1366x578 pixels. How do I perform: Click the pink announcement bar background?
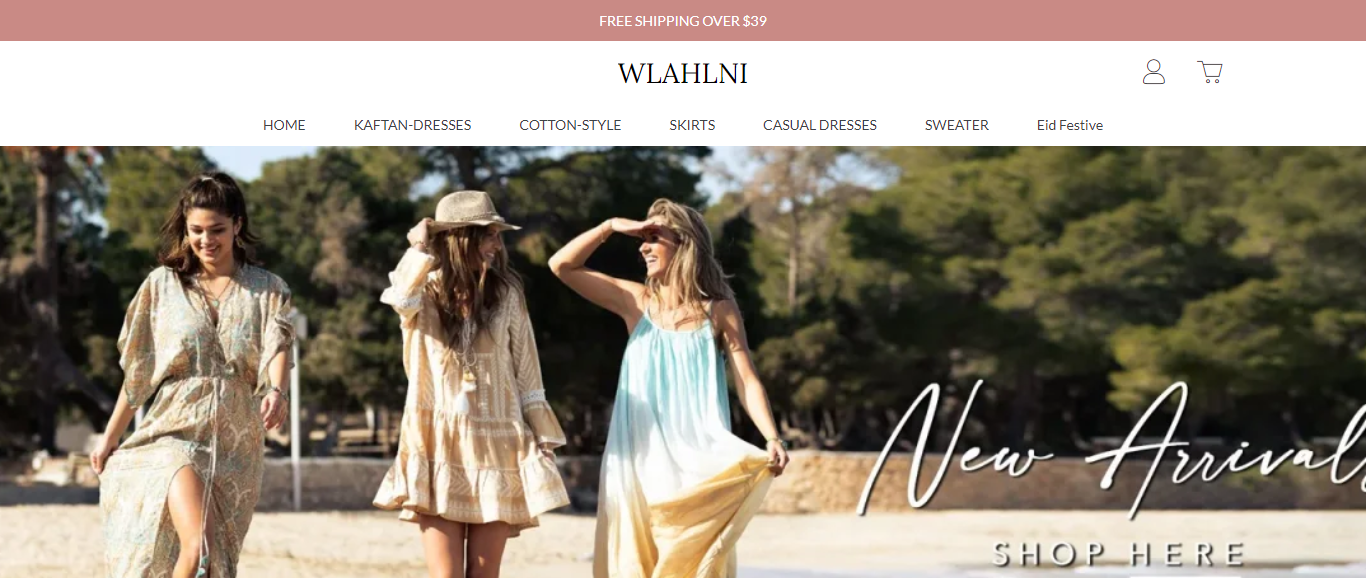pyautogui.click(x=300, y=20)
